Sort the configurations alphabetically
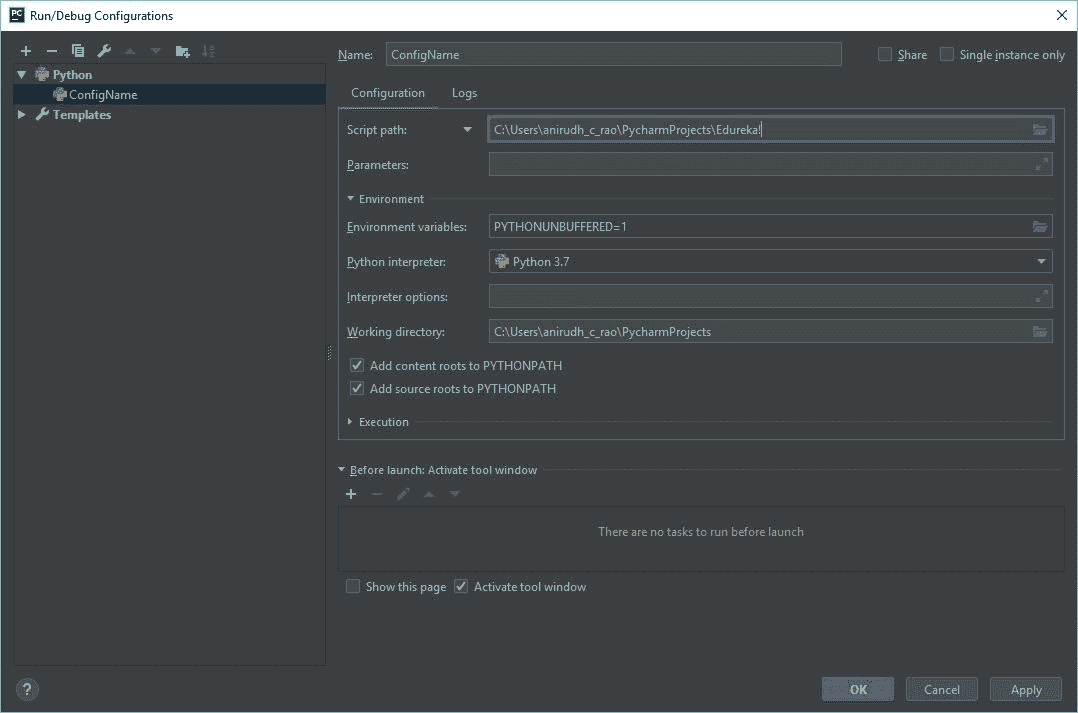 click(x=208, y=51)
